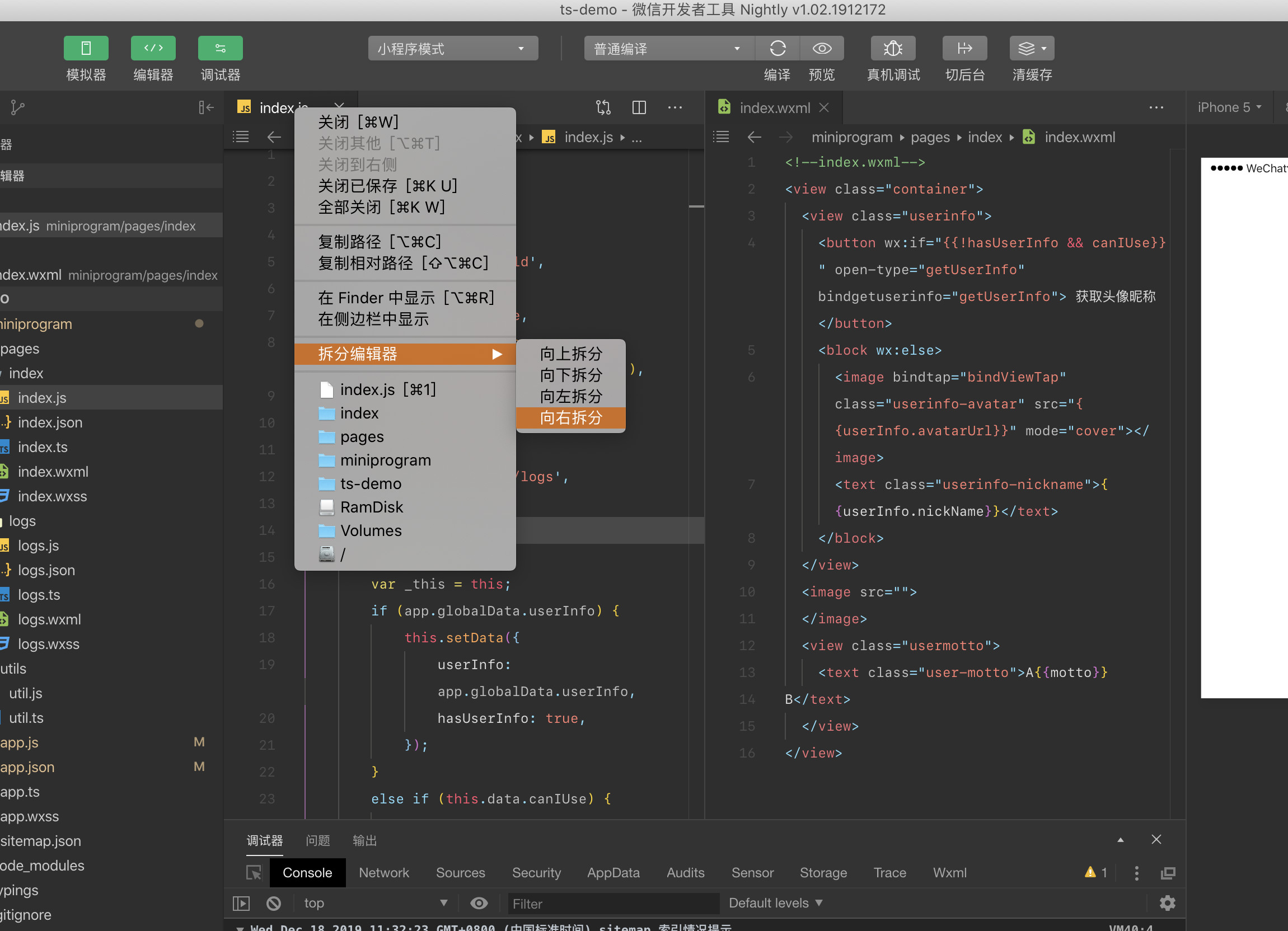Click miniprogram in the right editor breadcrumb
1288x931 pixels.
[x=852, y=138]
